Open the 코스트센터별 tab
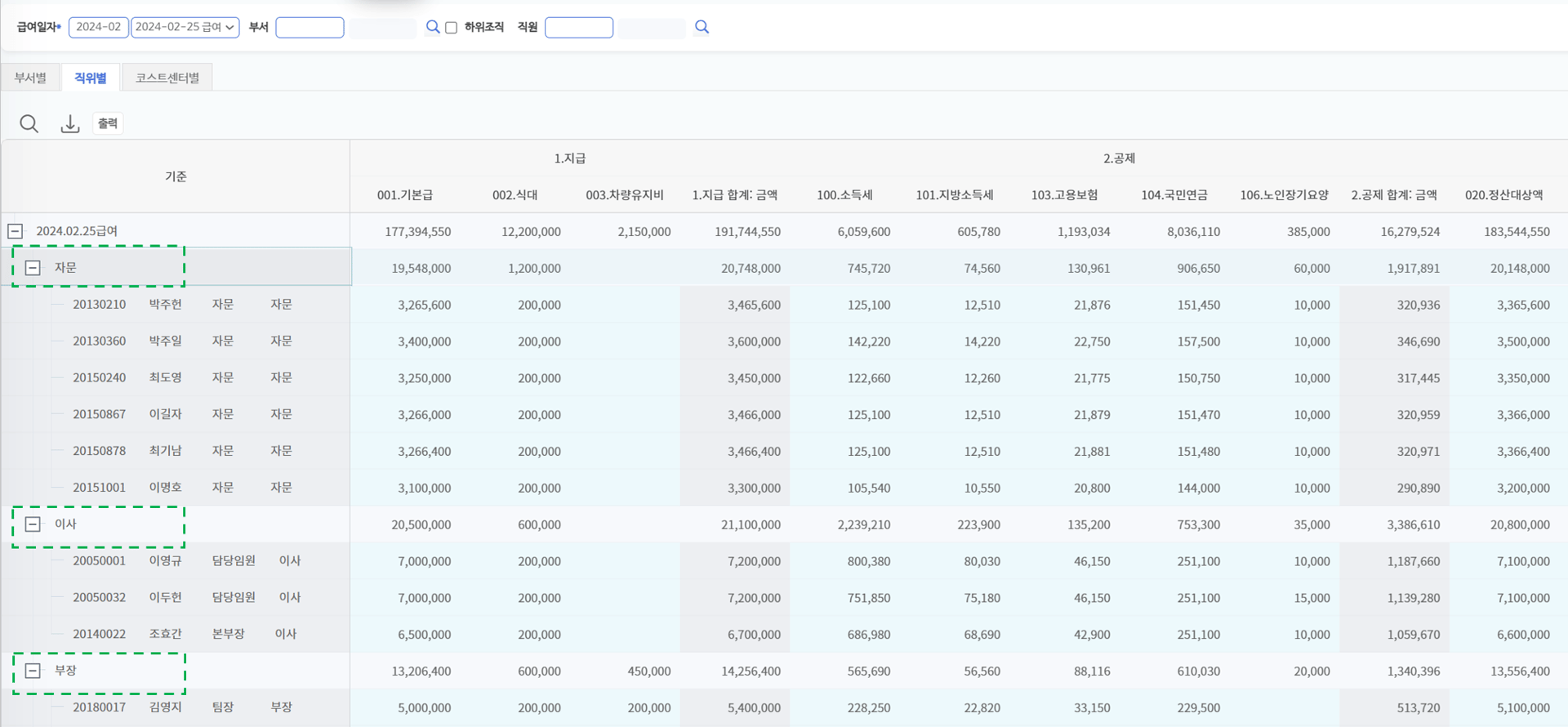1568x727 pixels. pyautogui.click(x=167, y=78)
